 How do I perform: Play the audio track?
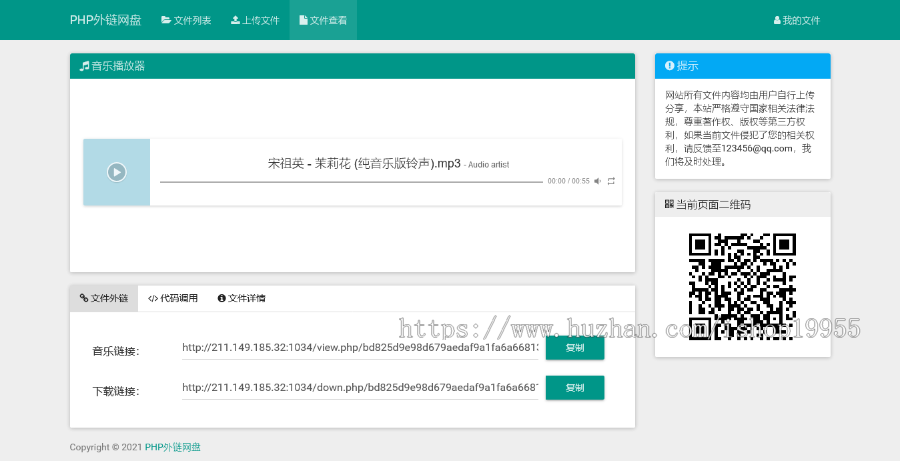117,172
